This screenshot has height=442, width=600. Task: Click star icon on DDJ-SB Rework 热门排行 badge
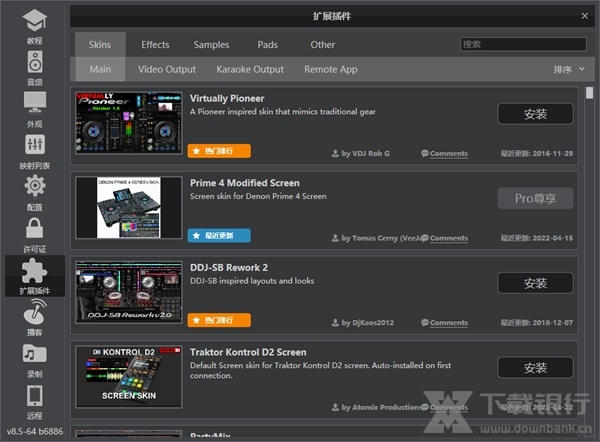(x=196, y=320)
